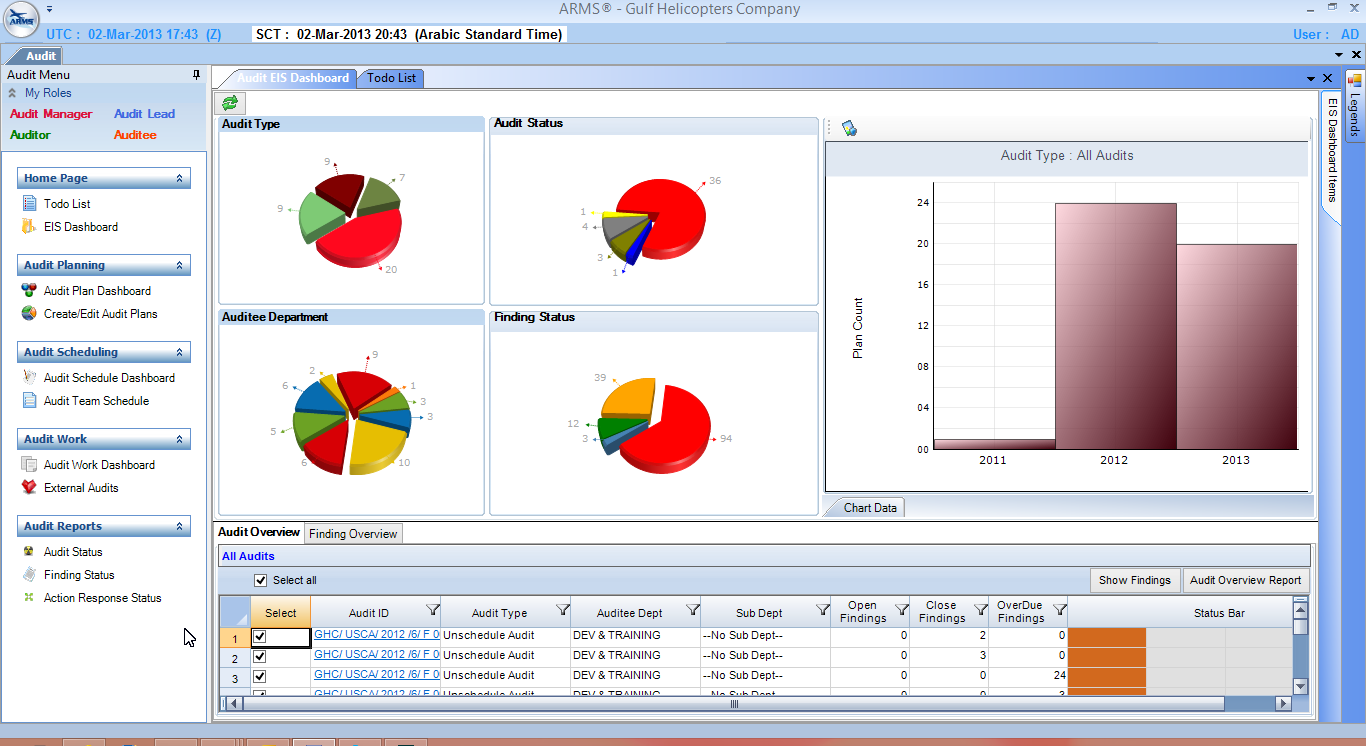Open EIS Dashboard via its sidebar icon
This screenshot has width=1367, height=746.
[x=29, y=227]
